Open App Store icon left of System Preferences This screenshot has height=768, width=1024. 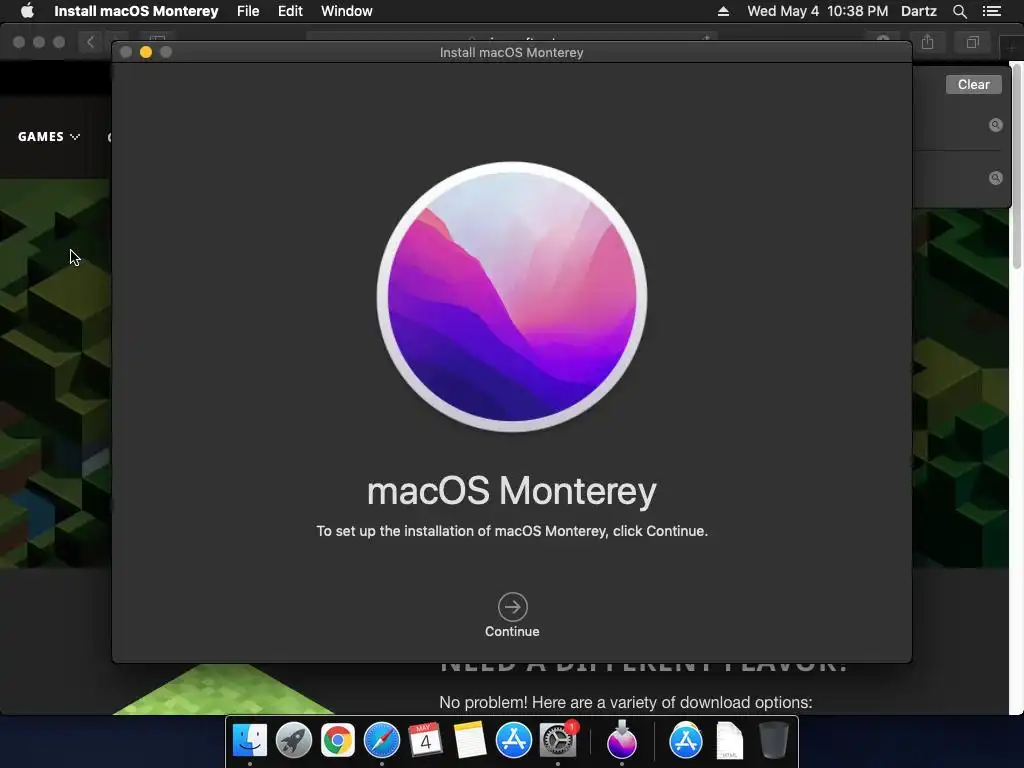click(x=513, y=740)
